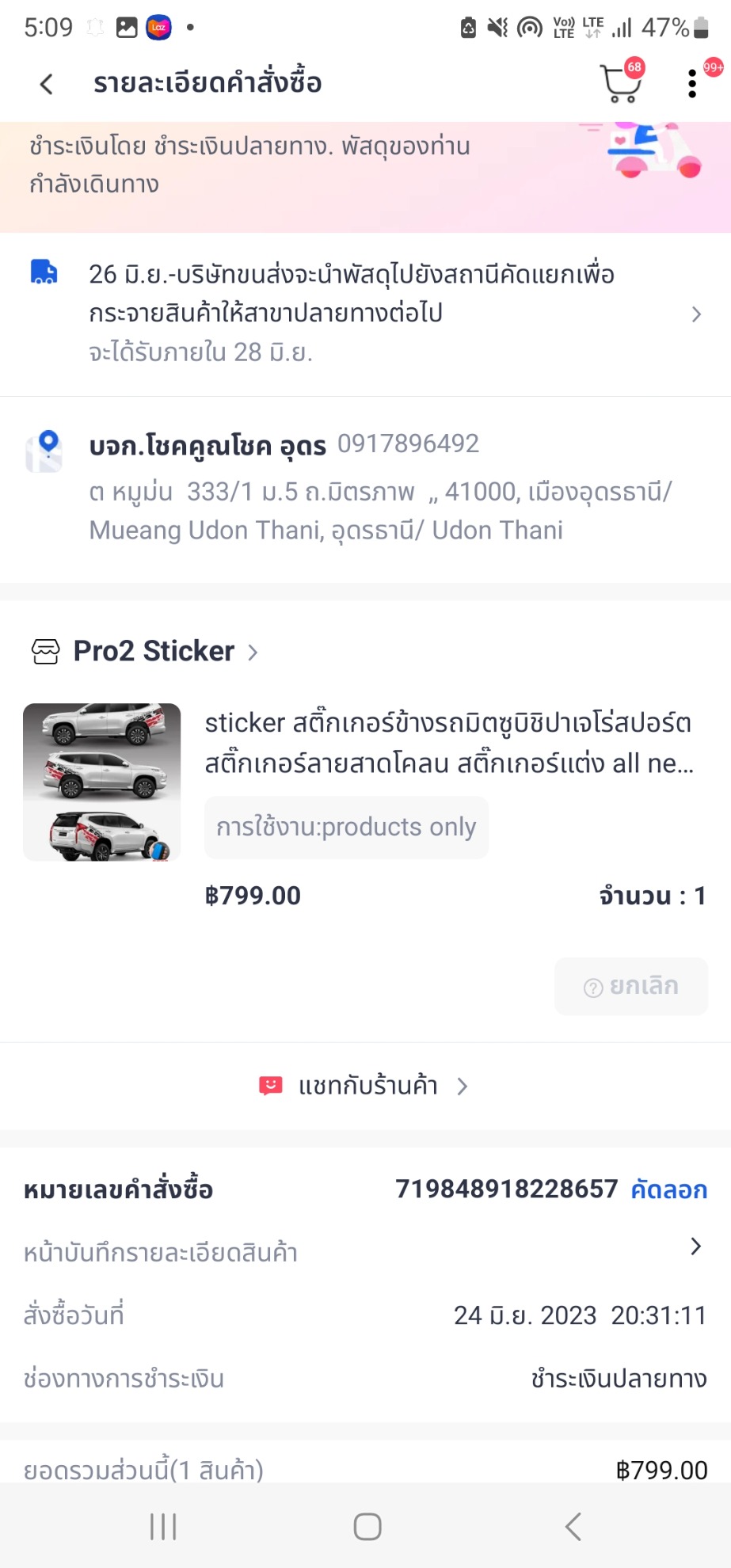Tap the red chat bubble icon
This screenshot has height=1568, width=731.
click(x=270, y=1086)
